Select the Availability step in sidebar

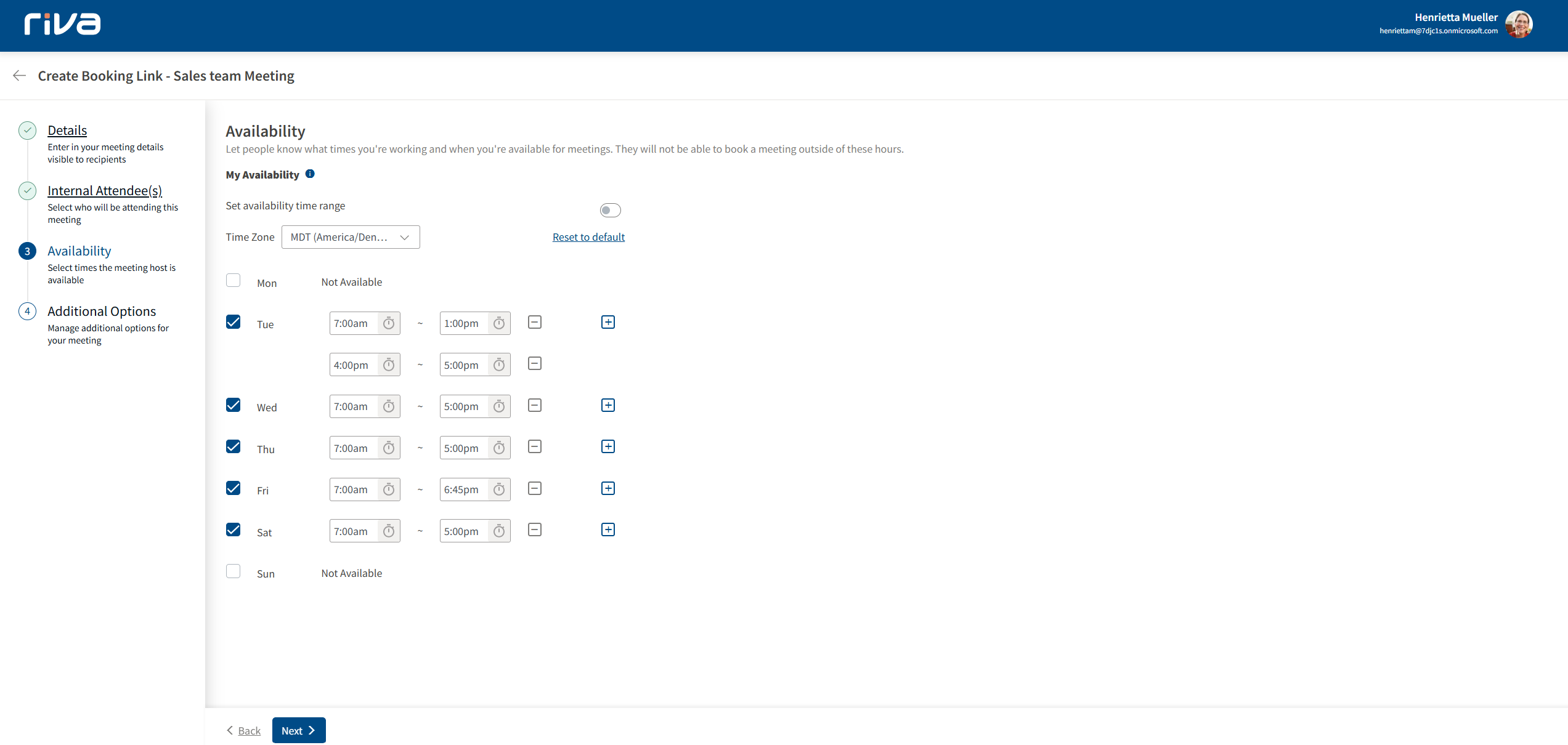(x=79, y=251)
